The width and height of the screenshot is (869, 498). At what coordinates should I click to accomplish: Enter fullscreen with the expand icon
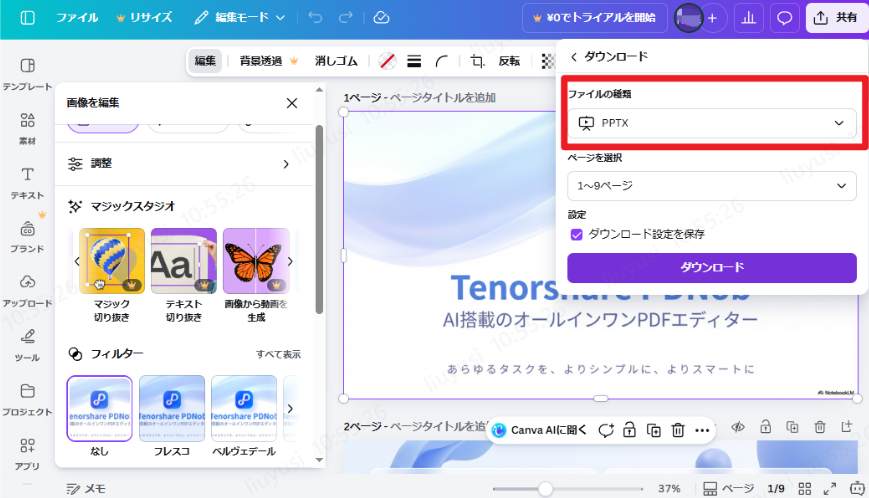click(x=830, y=489)
